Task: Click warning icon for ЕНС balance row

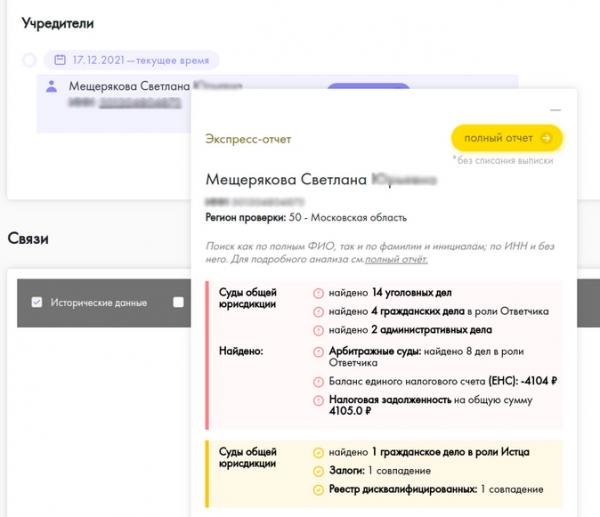Action: (x=318, y=382)
